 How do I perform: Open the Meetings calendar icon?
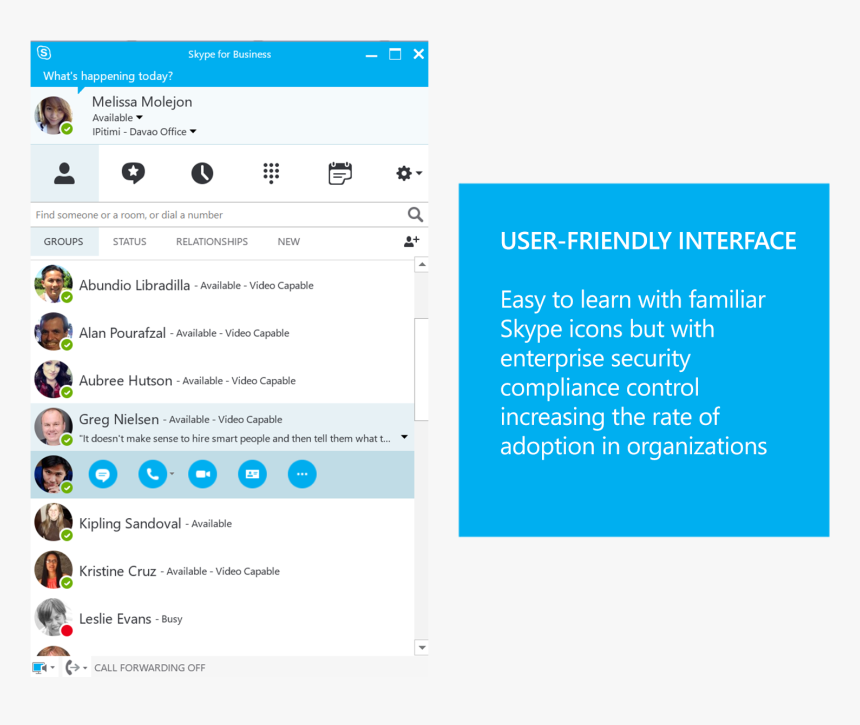point(340,173)
